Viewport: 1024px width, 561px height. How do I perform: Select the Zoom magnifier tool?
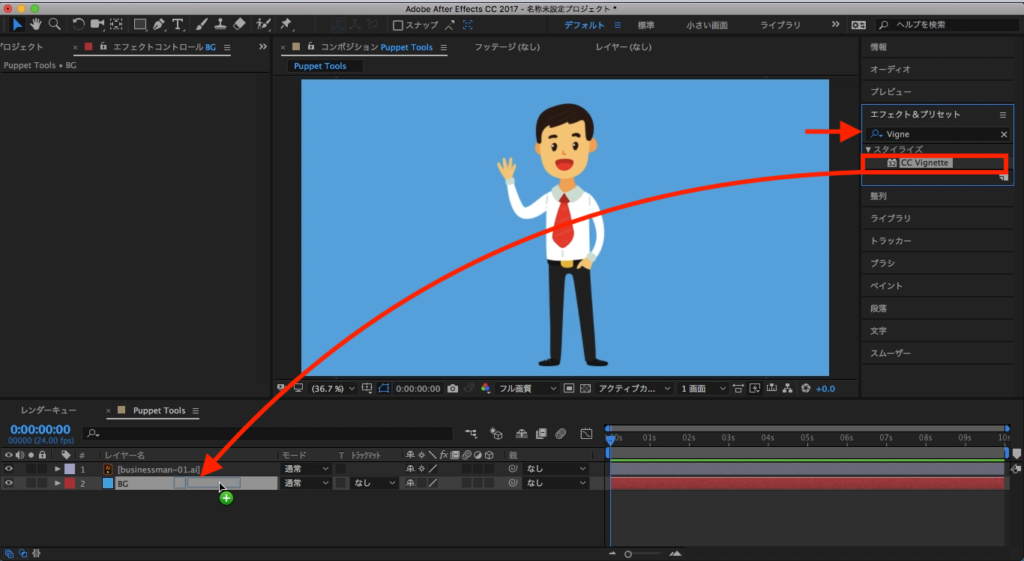coord(54,24)
